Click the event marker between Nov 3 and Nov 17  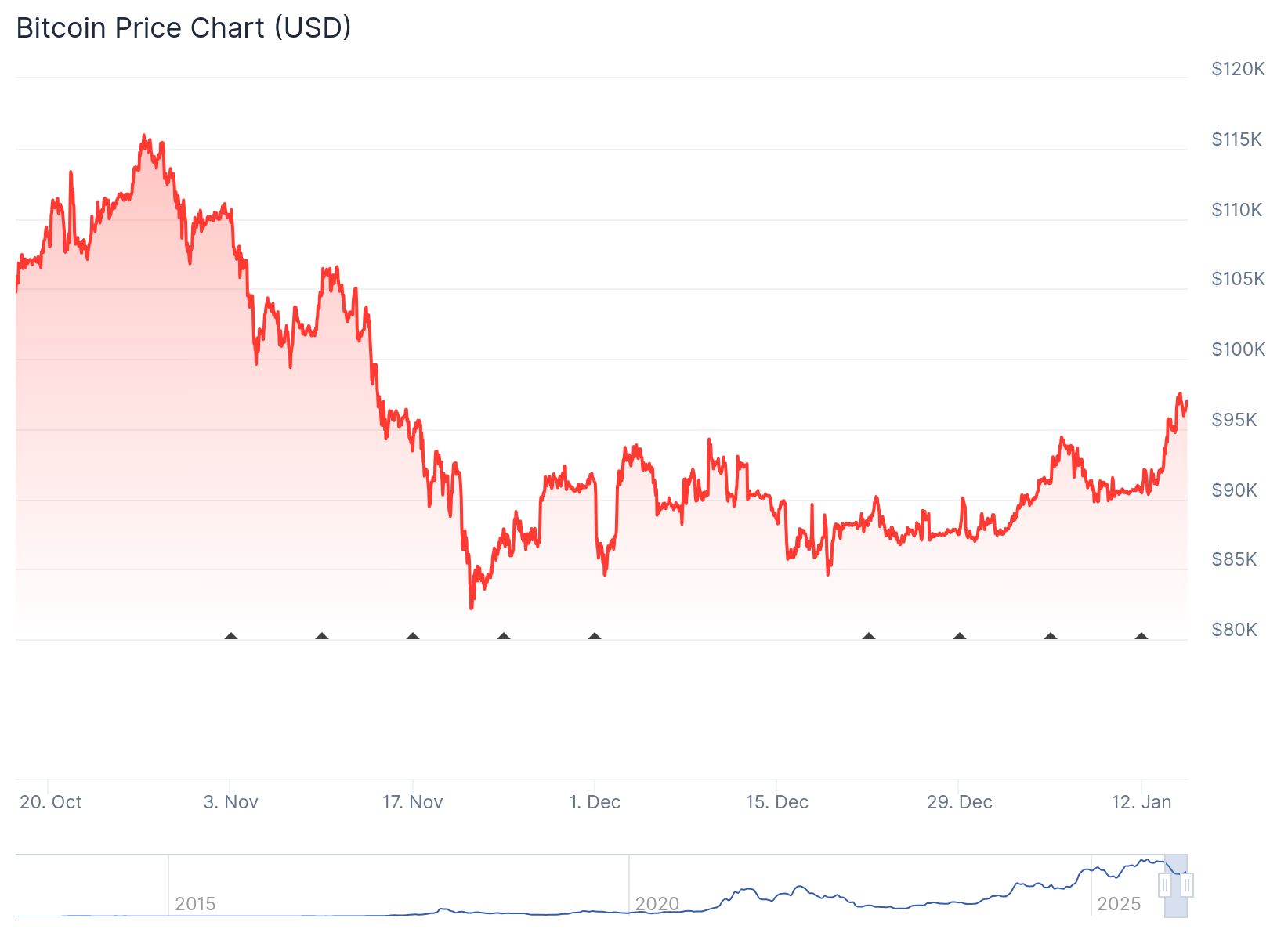pos(321,637)
